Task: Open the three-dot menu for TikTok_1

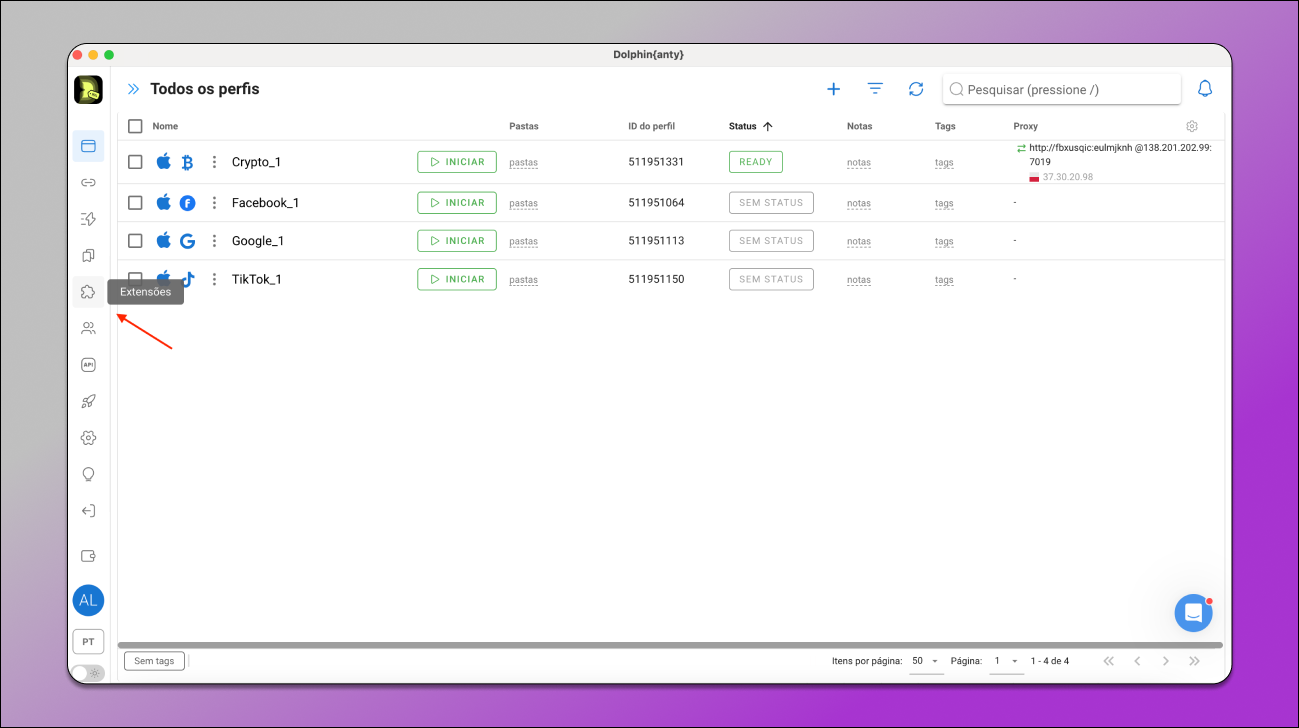Action: point(214,279)
